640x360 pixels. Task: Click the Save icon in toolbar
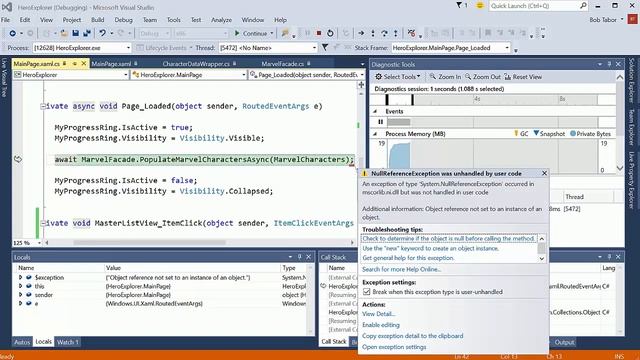point(76,33)
